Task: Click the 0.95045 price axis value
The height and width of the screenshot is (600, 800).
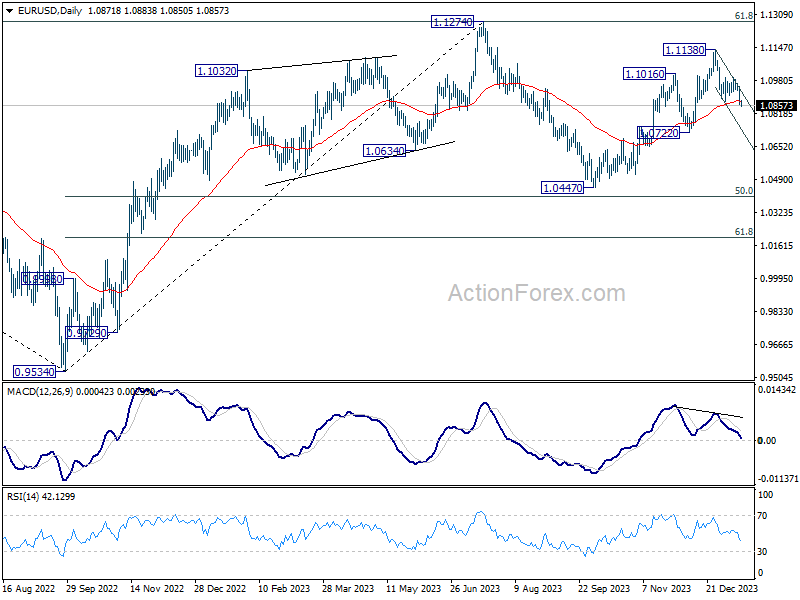Action: (x=777, y=378)
